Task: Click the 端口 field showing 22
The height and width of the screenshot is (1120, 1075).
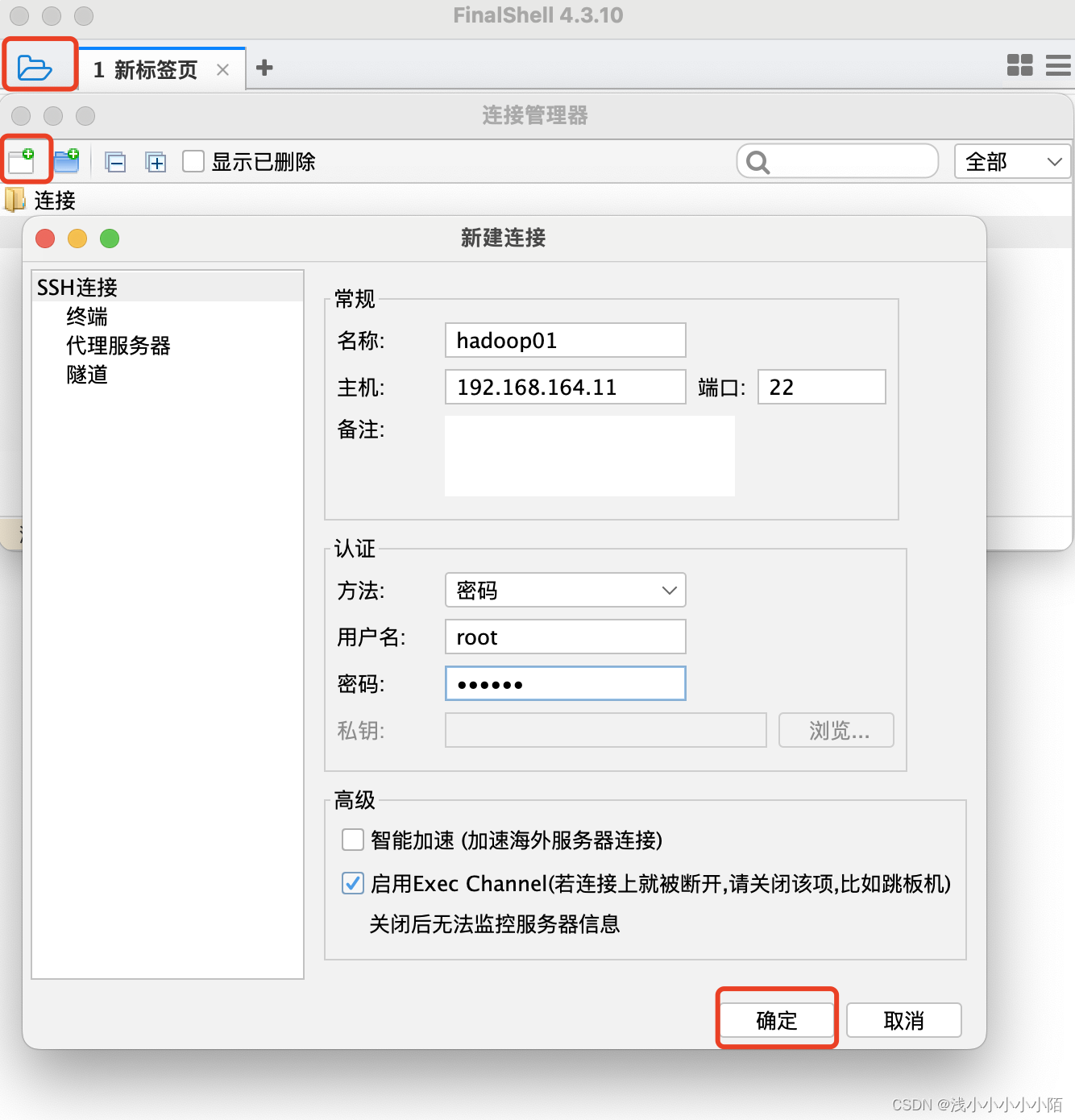Action: click(x=822, y=387)
